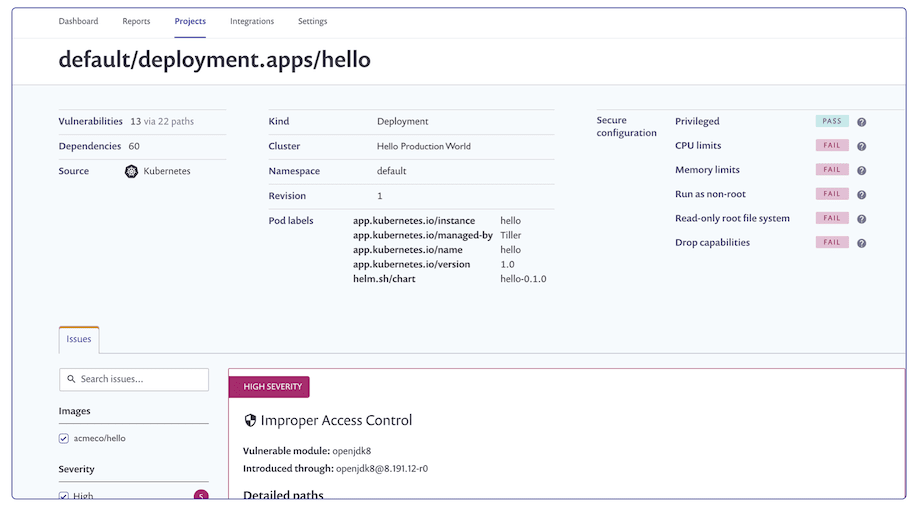Image resolution: width=917 pixels, height=506 pixels.
Task: Click the app.kubernetes.io/managed-by label
Action: (423, 235)
